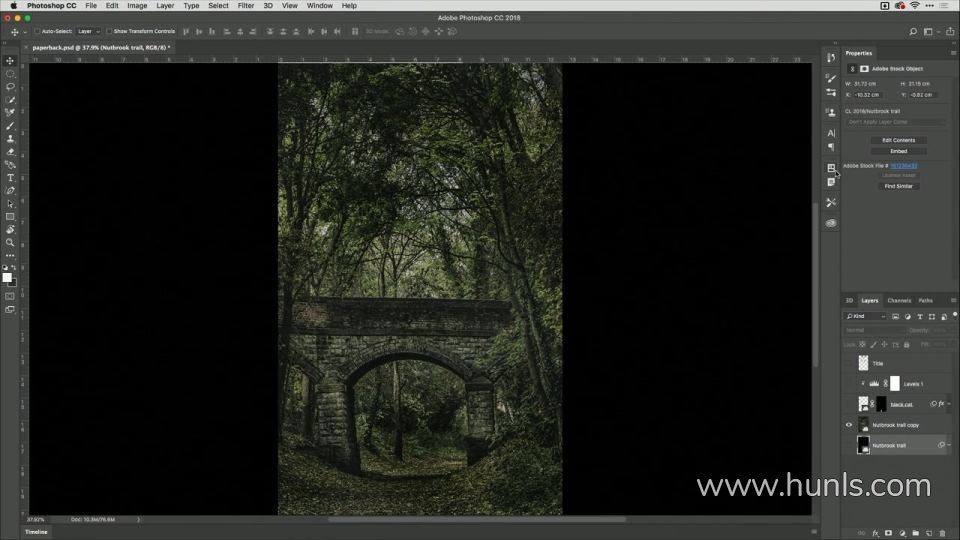Image resolution: width=960 pixels, height=540 pixels.
Task: Click the search icon in options bar
Action: pos(913,32)
